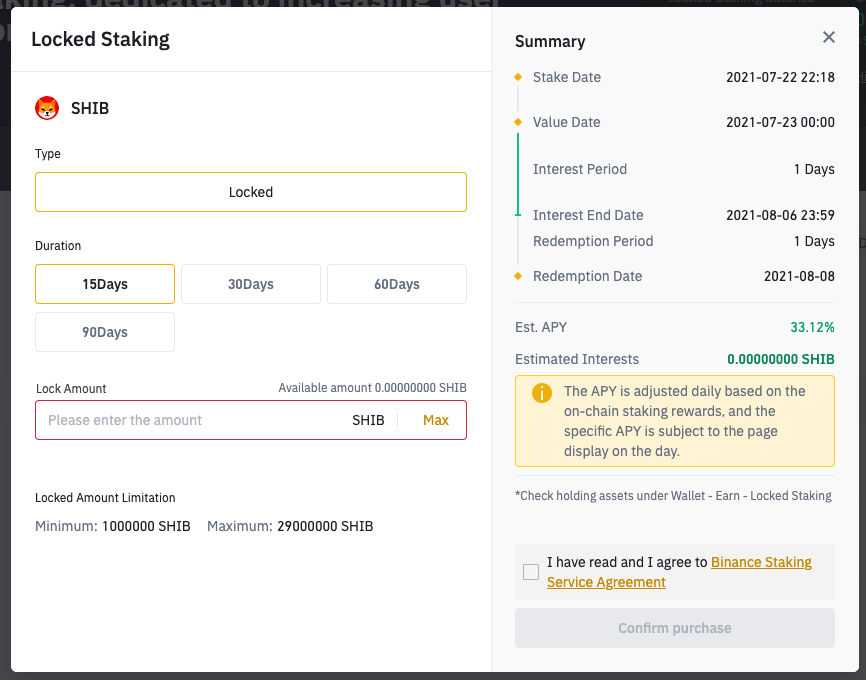Click the Locked Amount Limitation label

coord(105,498)
